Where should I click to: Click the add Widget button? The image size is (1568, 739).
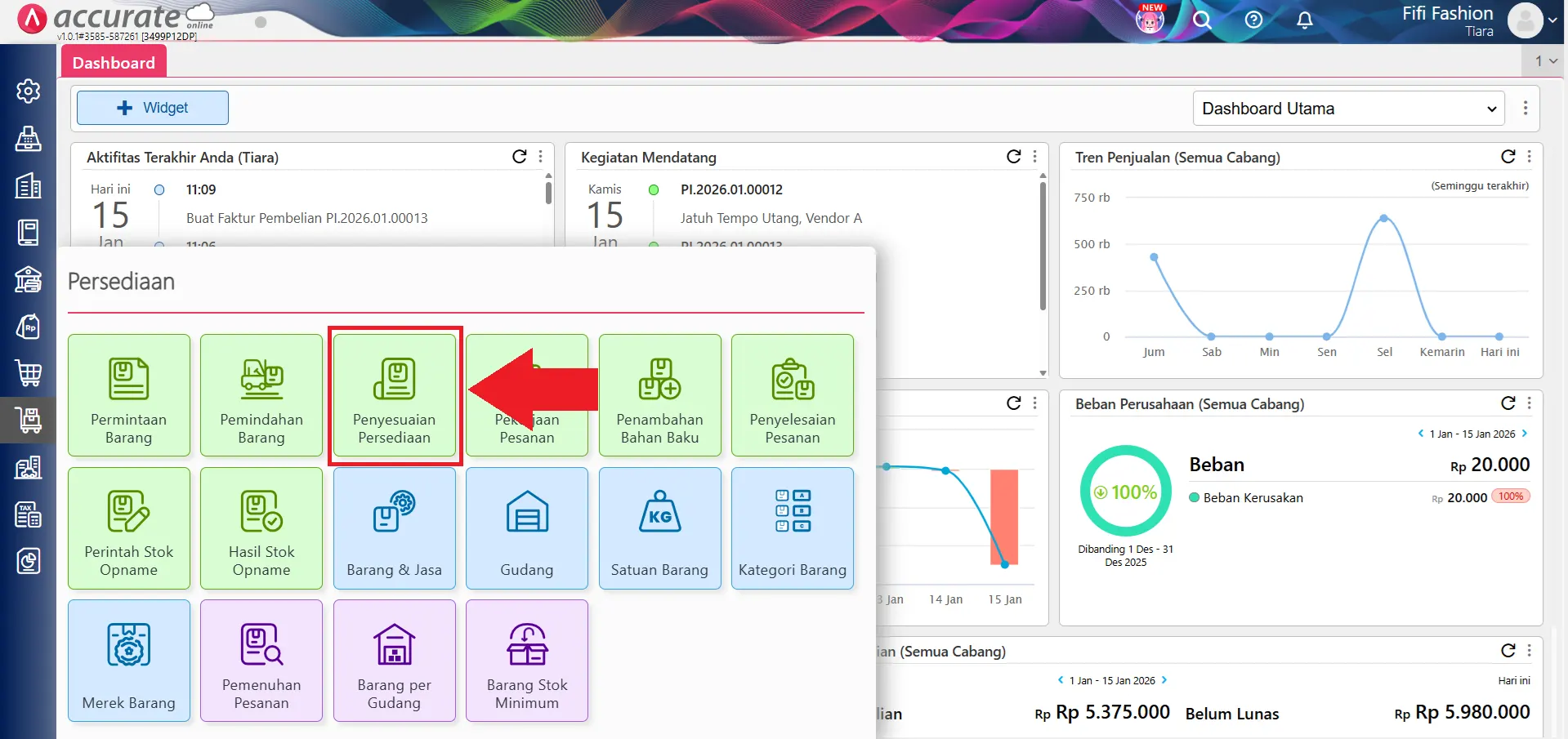coord(153,108)
